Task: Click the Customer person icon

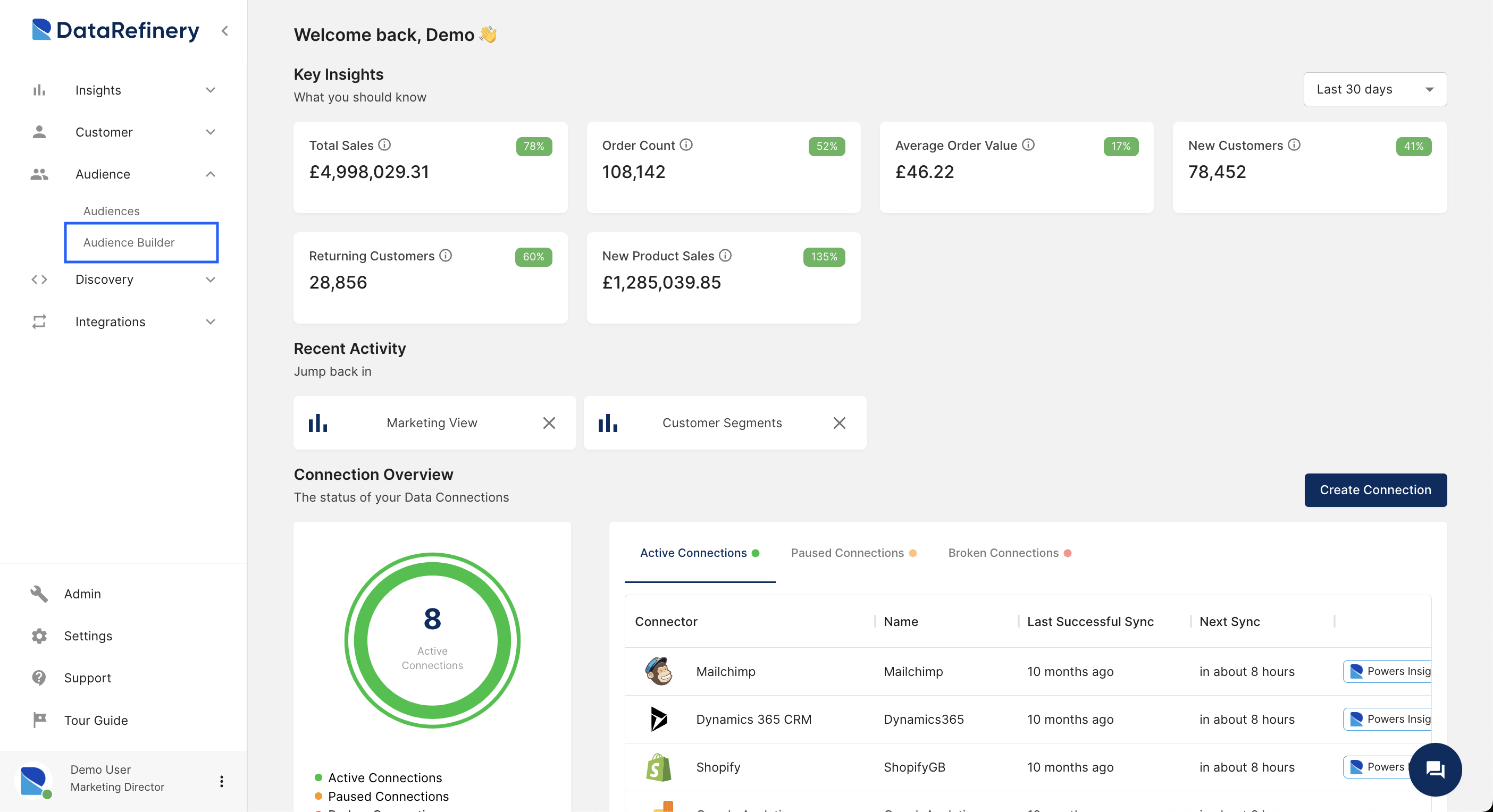Action: 39,132
